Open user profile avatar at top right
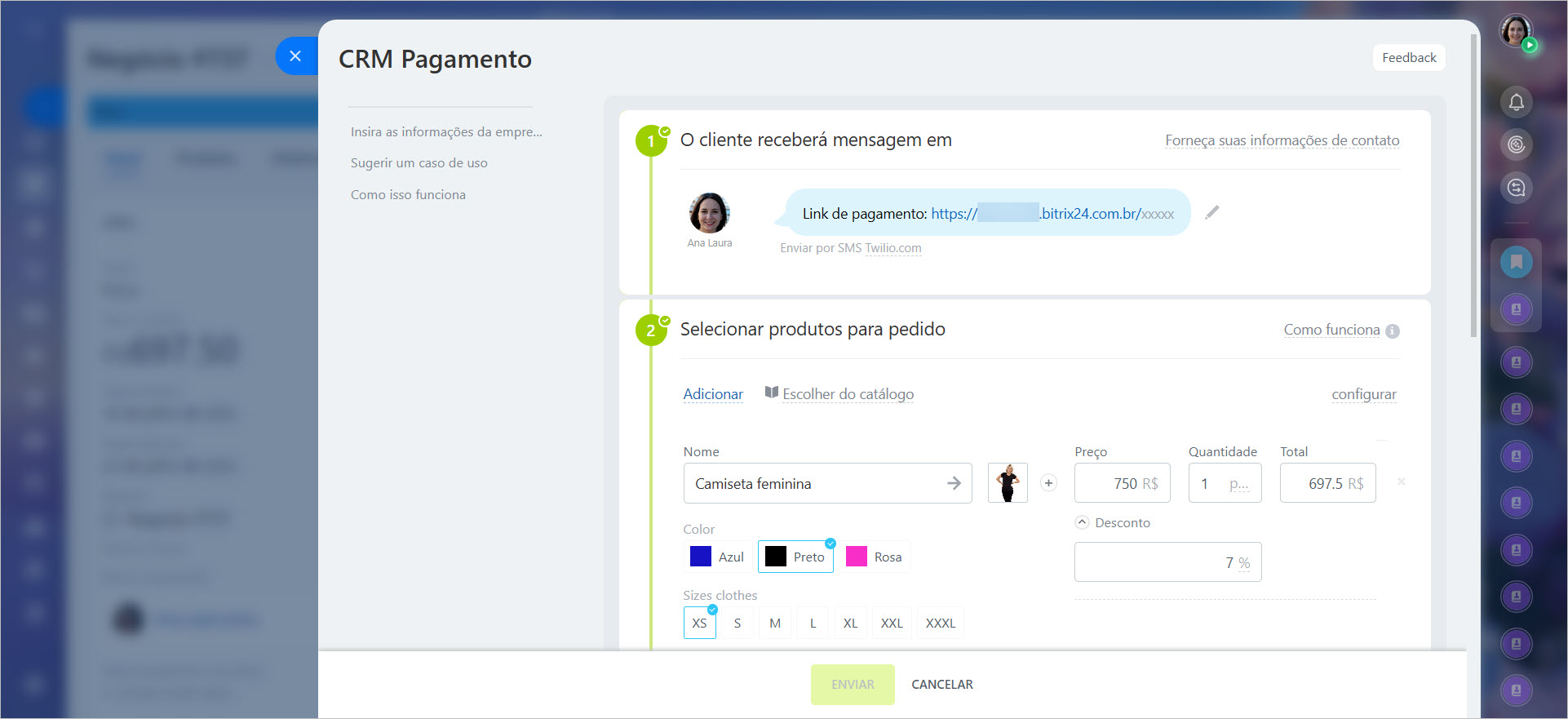 [1516, 32]
